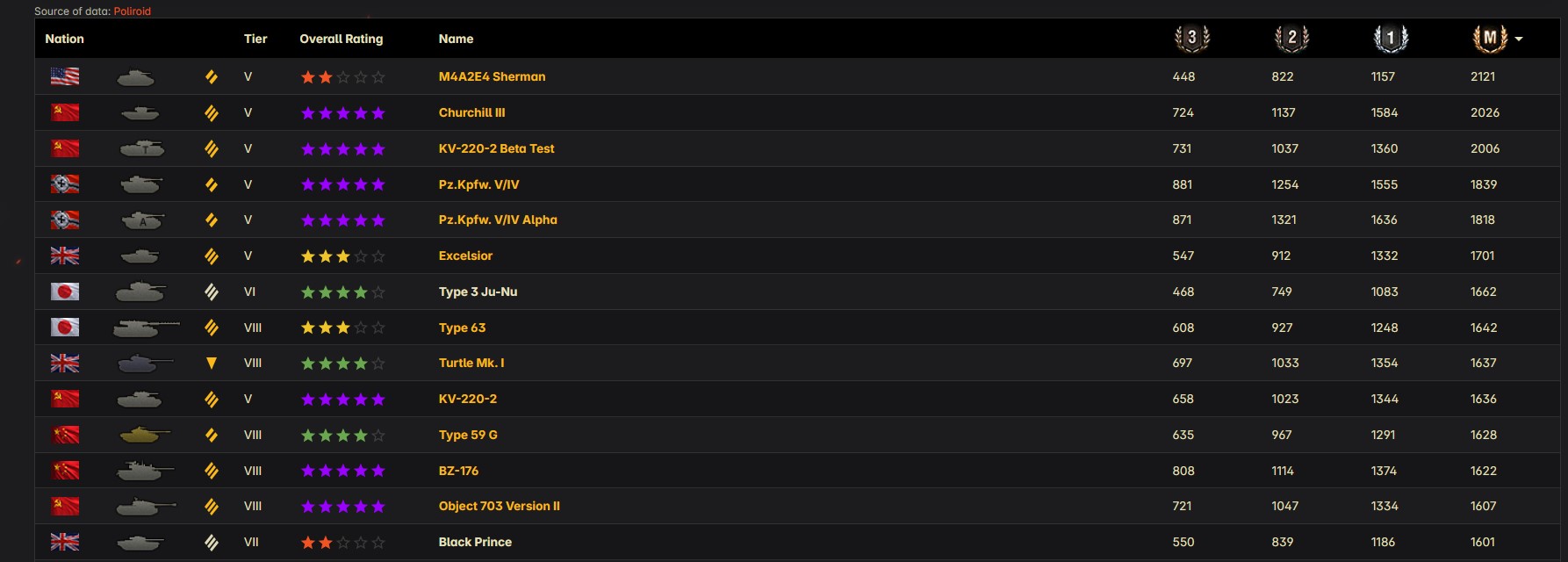Click tank silhouette in Turtle Mk. I row
The image size is (1568, 562).
pyautogui.click(x=145, y=363)
